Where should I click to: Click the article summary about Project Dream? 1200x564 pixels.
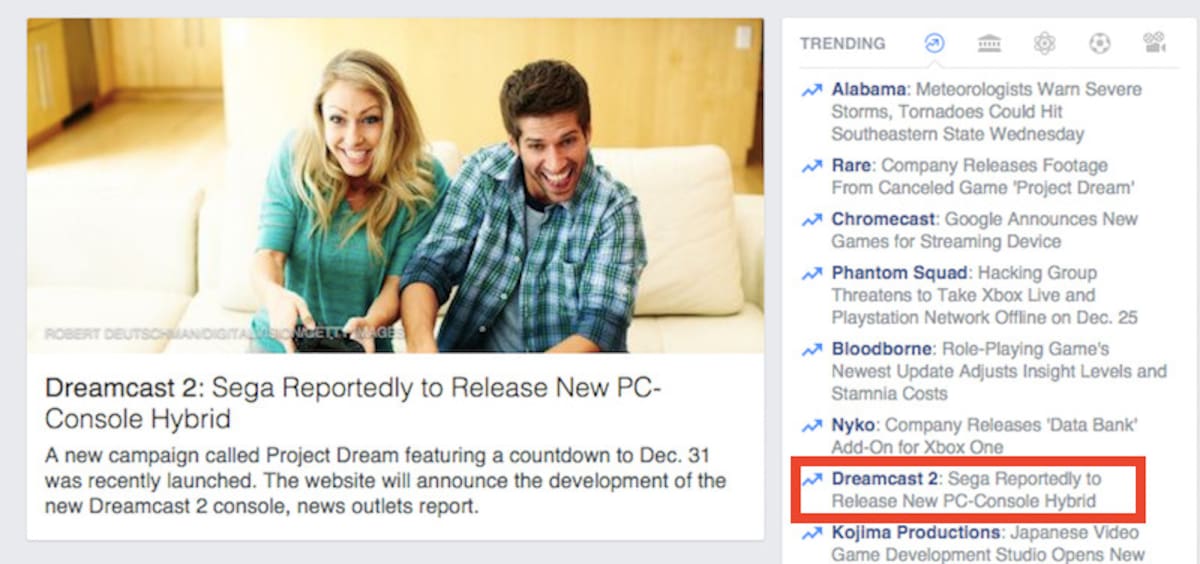pyautogui.click(x=386, y=481)
